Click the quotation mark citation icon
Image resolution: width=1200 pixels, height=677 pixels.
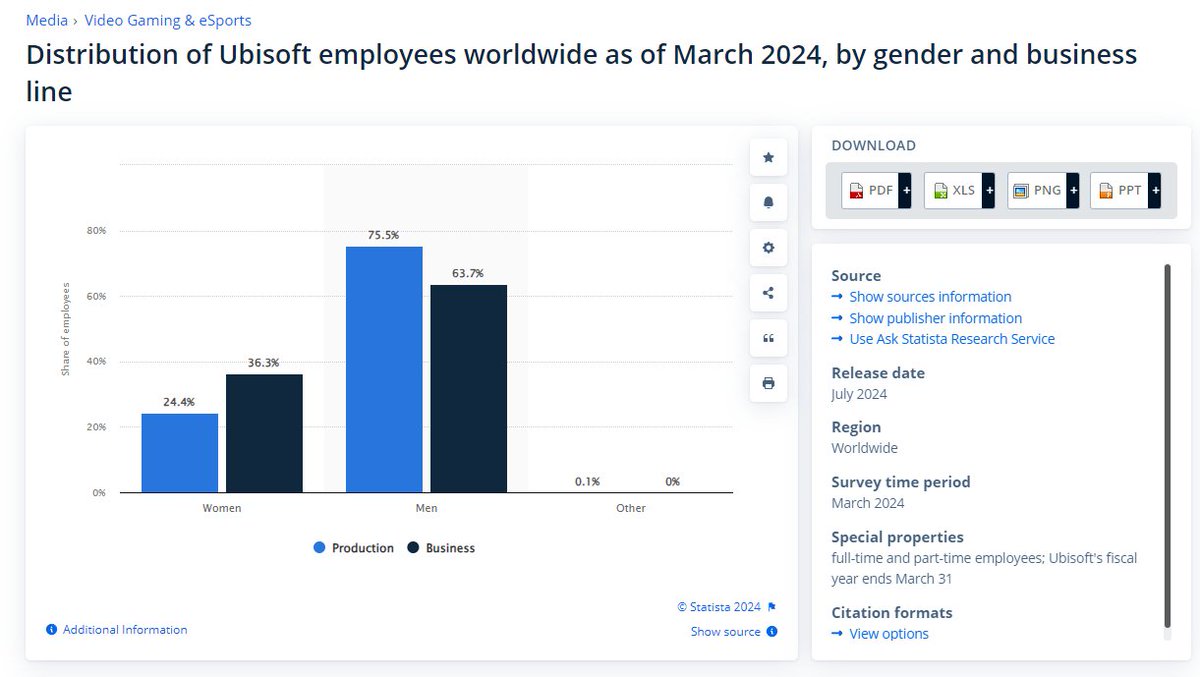[768, 338]
